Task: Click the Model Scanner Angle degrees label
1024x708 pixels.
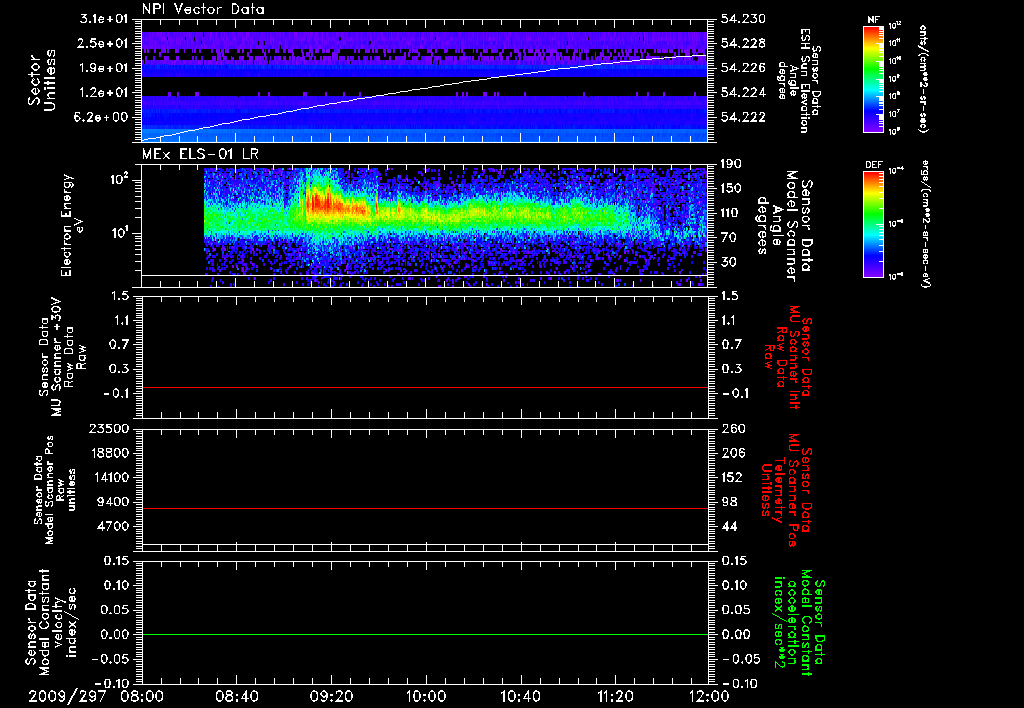Action: click(x=784, y=225)
